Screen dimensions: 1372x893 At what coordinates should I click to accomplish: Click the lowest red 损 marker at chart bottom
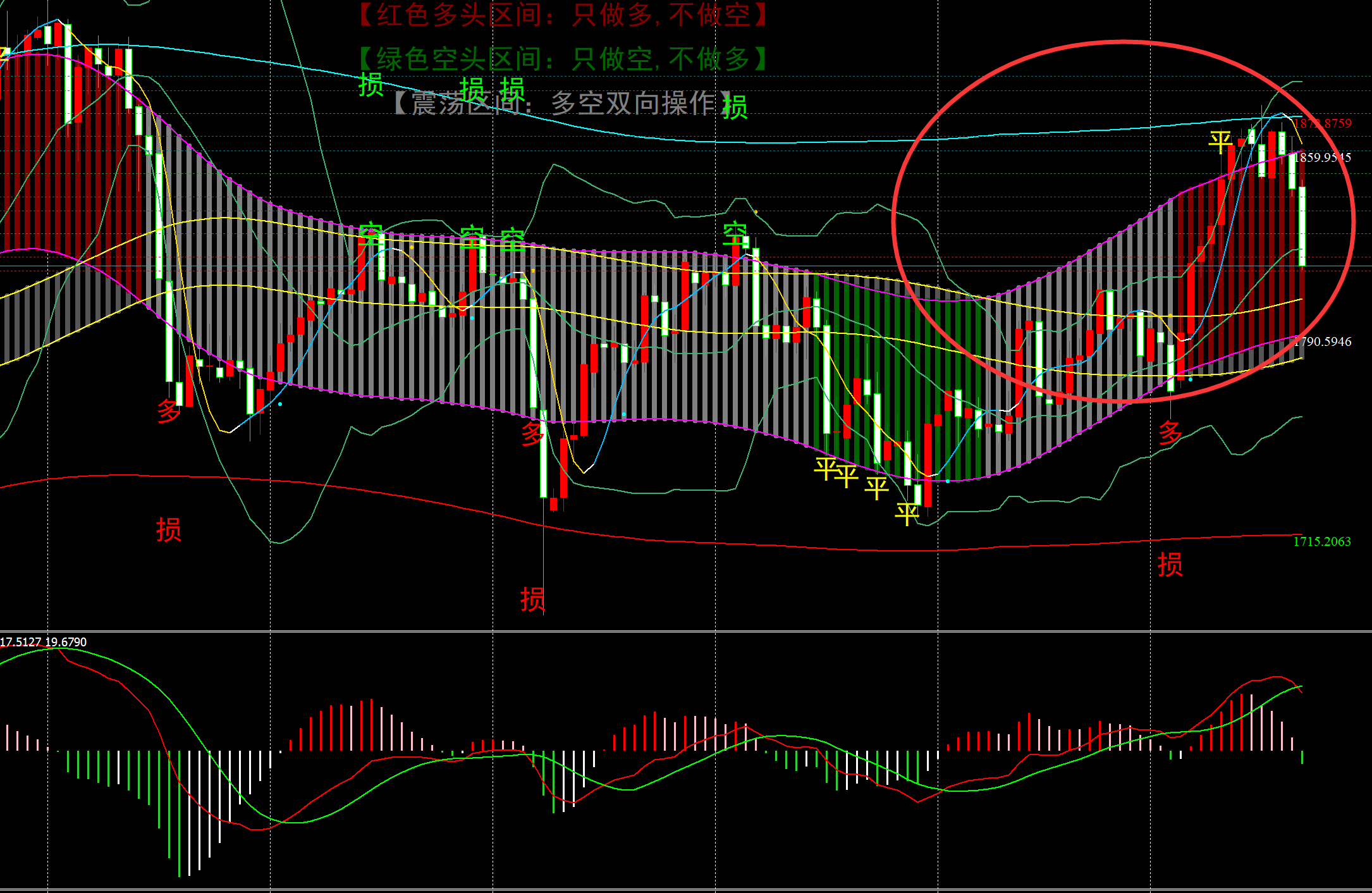pyautogui.click(x=532, y=598)
